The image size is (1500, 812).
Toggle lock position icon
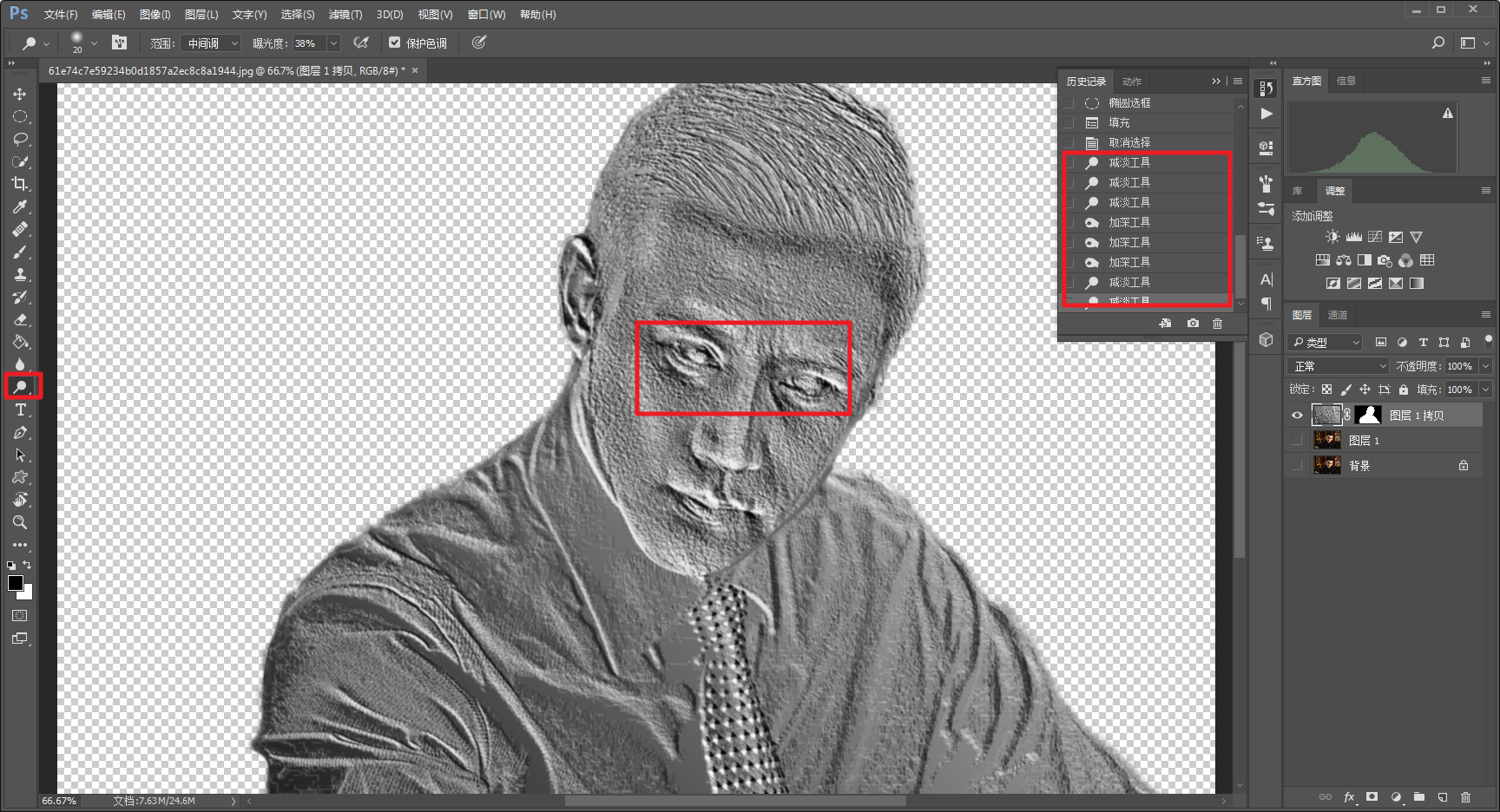pyautogui.click(x=1365, y=390)
